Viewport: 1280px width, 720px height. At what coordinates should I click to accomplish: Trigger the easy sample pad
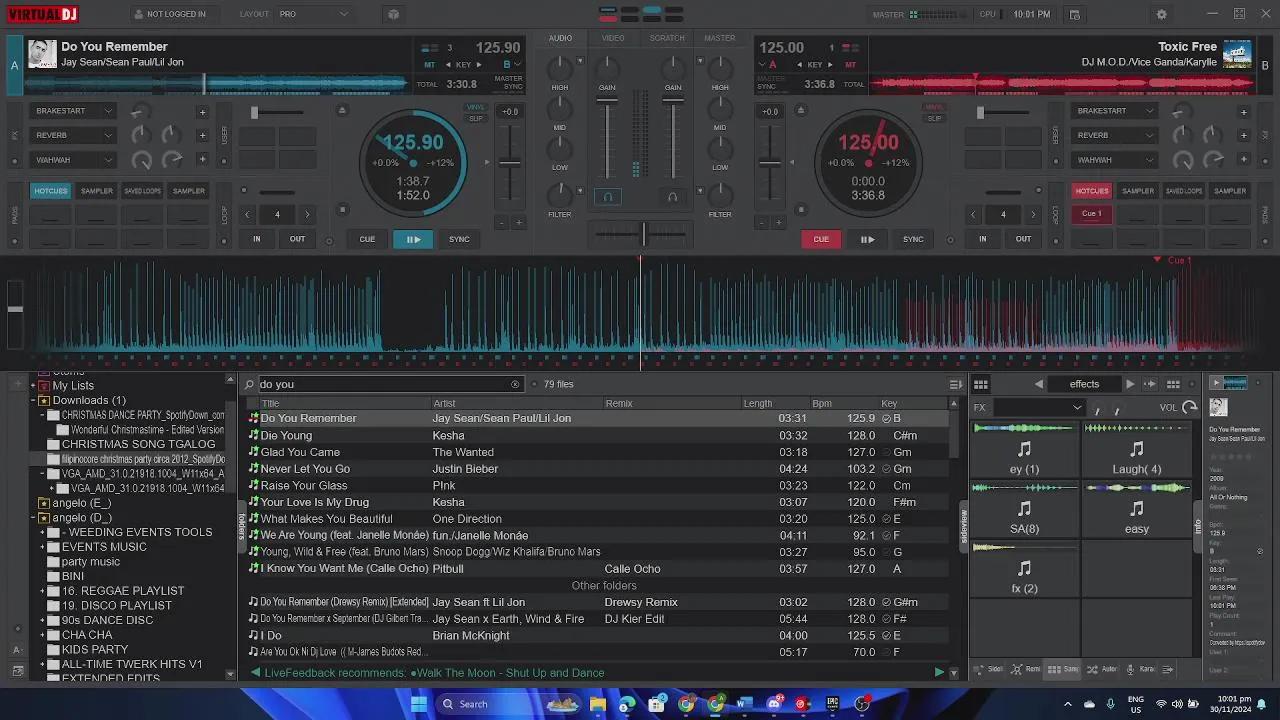click(x=1136, y=510)
